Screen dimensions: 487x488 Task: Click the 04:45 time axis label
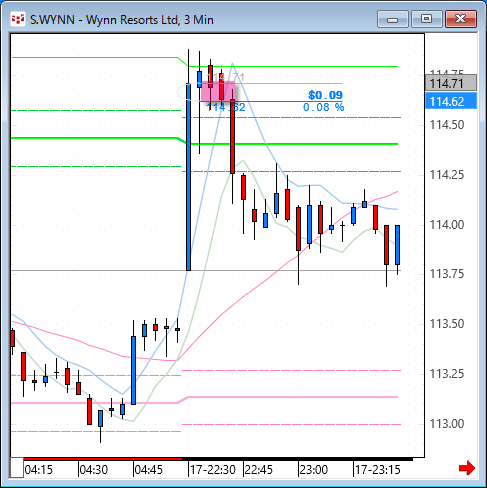[149, 470]
